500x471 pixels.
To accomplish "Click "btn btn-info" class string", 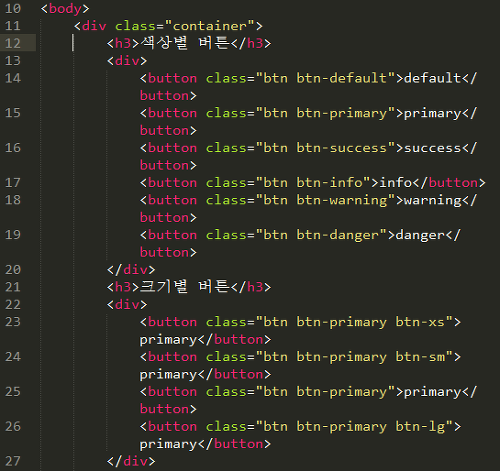I will 313,182.
